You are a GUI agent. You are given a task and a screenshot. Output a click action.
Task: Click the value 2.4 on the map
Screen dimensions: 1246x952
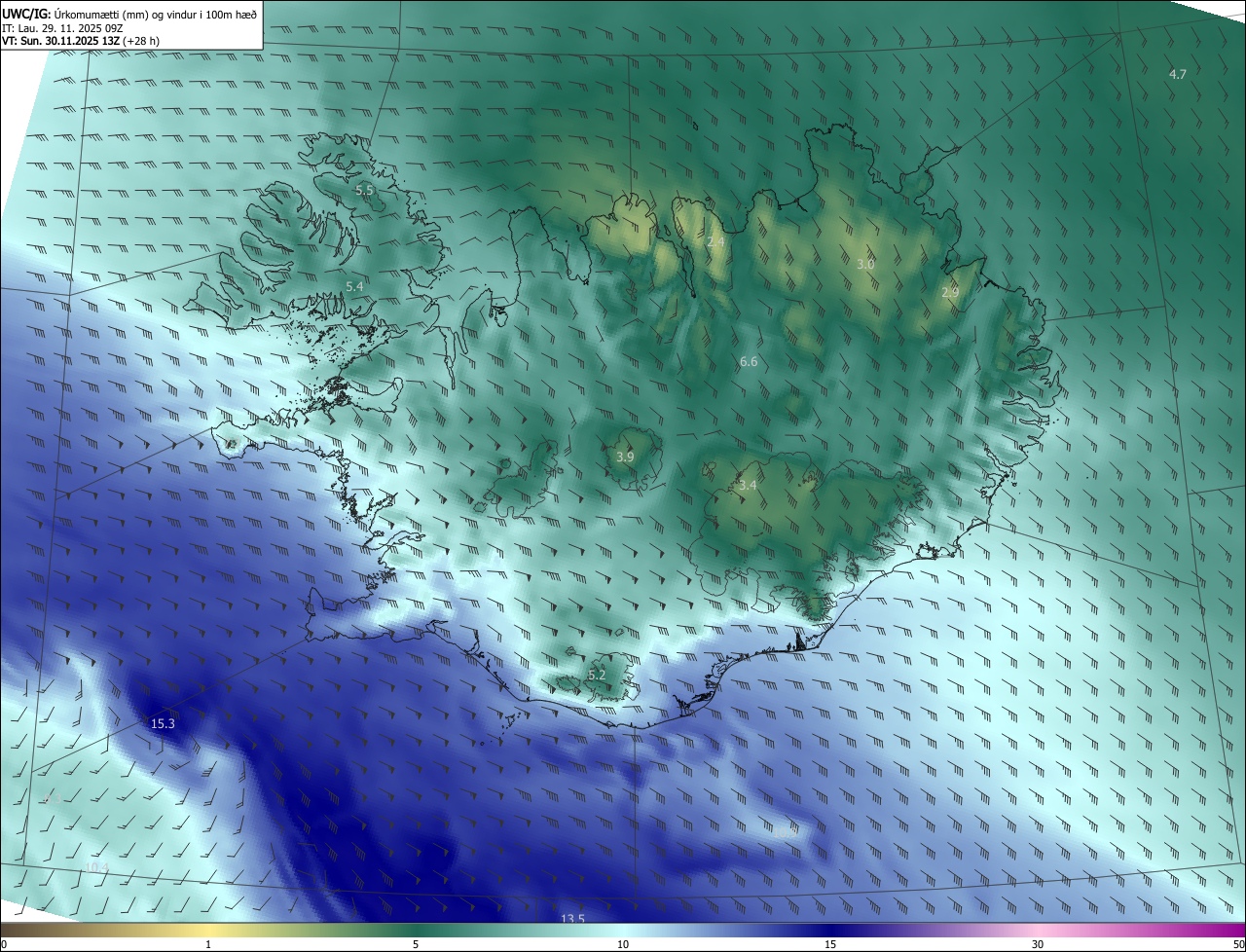pyautogui.click(x=716, y=240)
